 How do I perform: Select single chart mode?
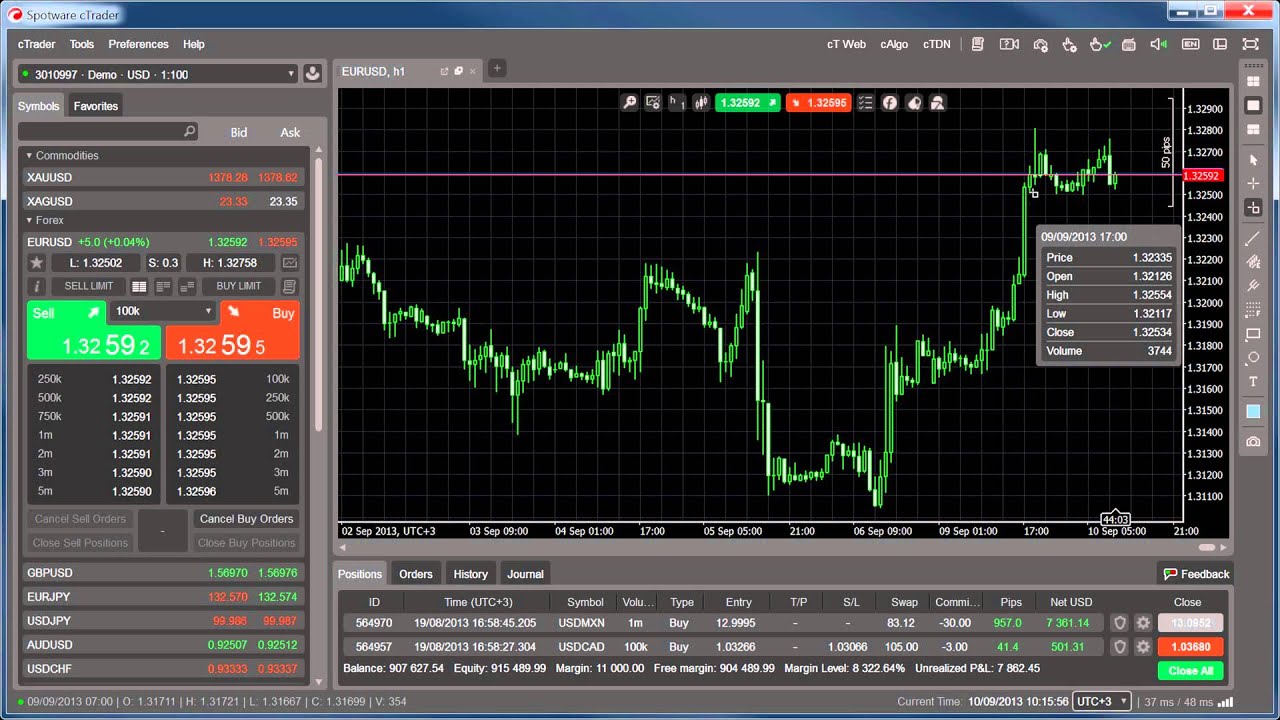tap(1253, 105)
